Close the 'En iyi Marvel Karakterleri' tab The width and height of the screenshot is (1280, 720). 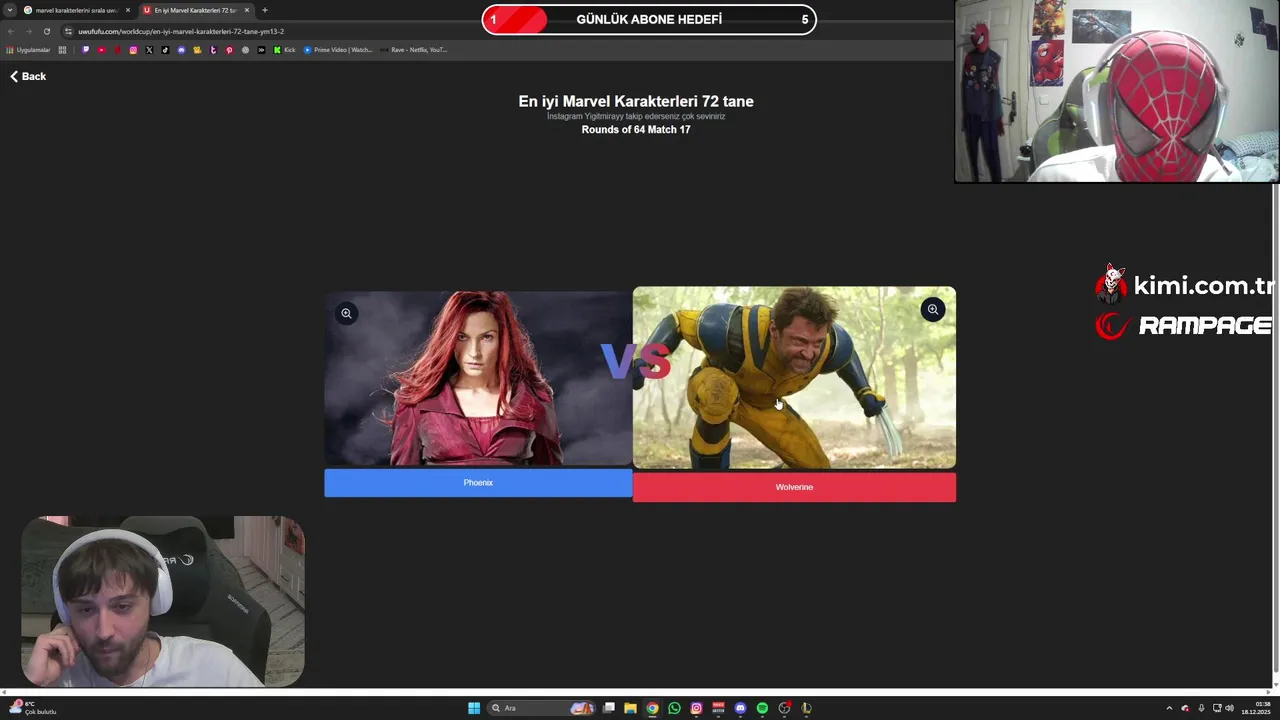[247, 10]
